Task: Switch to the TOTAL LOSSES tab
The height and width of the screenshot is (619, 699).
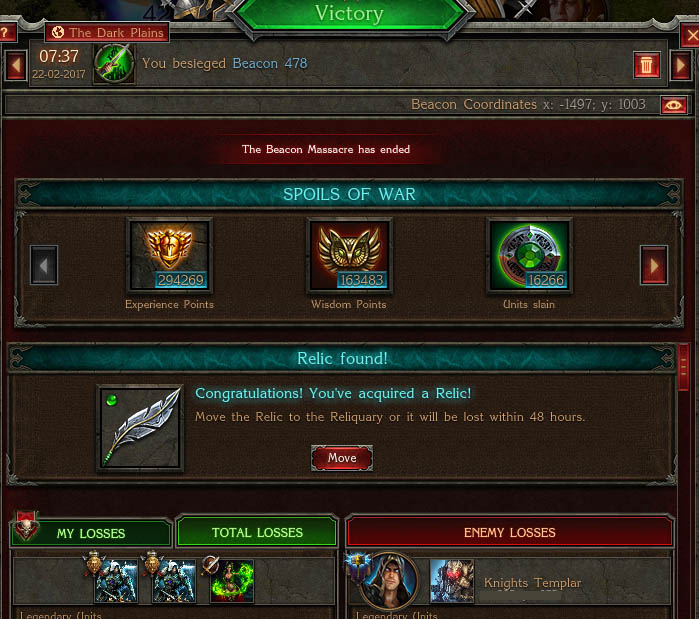Action: click(x=257, y=532)
